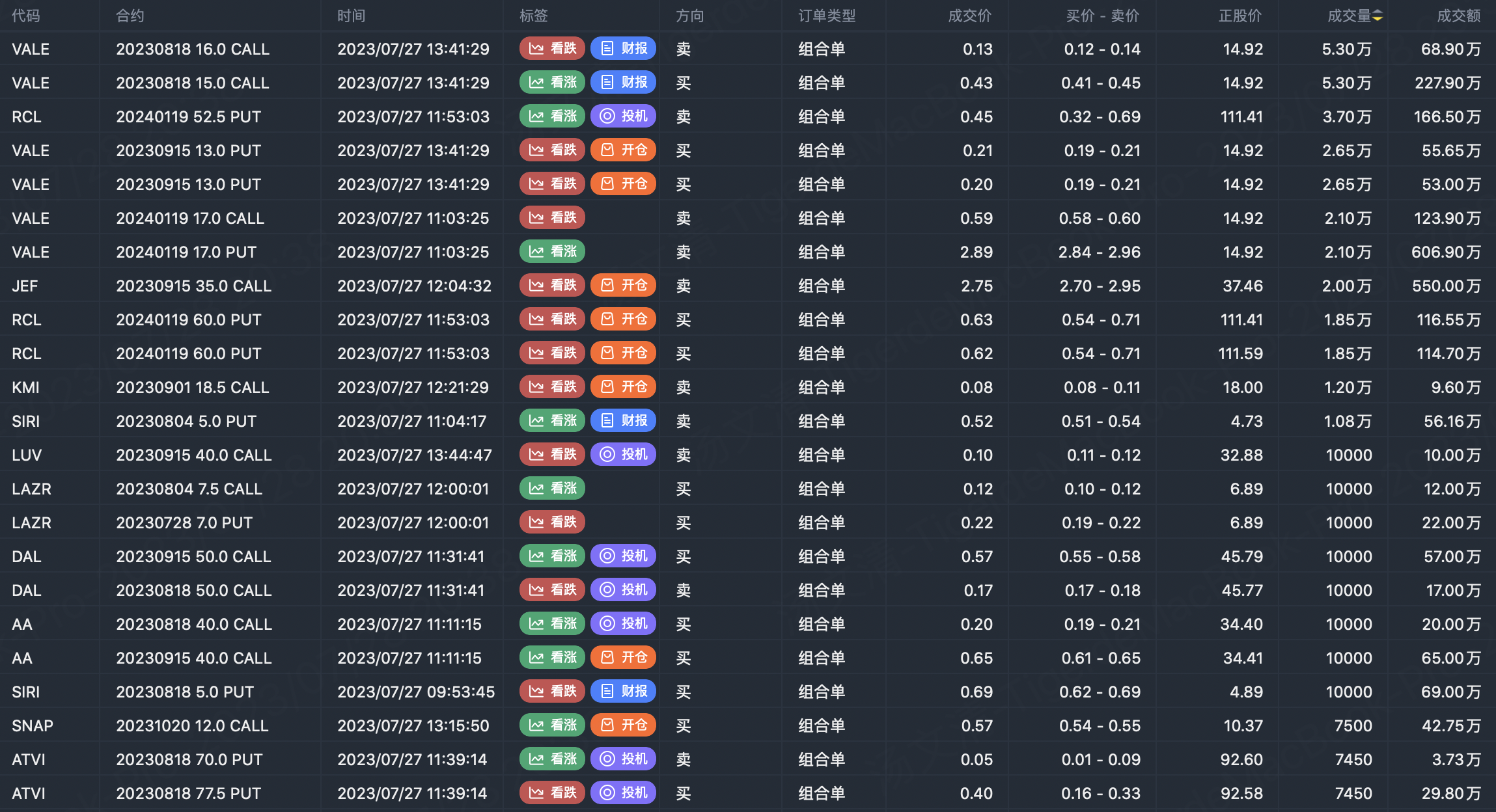Click 看跌 tag on LAZR 7.0 PUT row
The height and width of the screenshot is (812, 1496).
tap(553, 522)
